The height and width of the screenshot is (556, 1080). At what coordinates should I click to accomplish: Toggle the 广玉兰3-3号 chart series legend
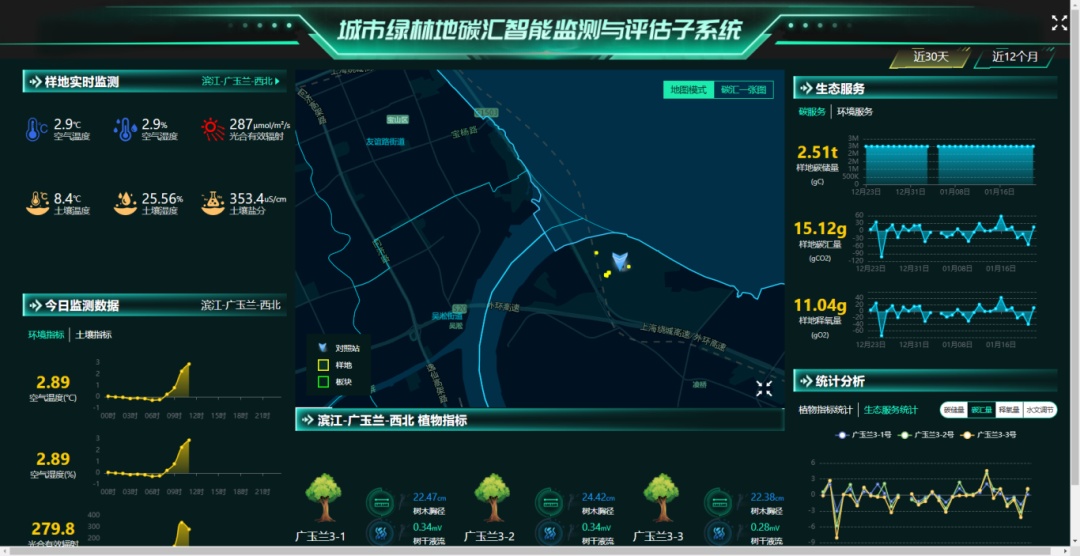(989, 435)
